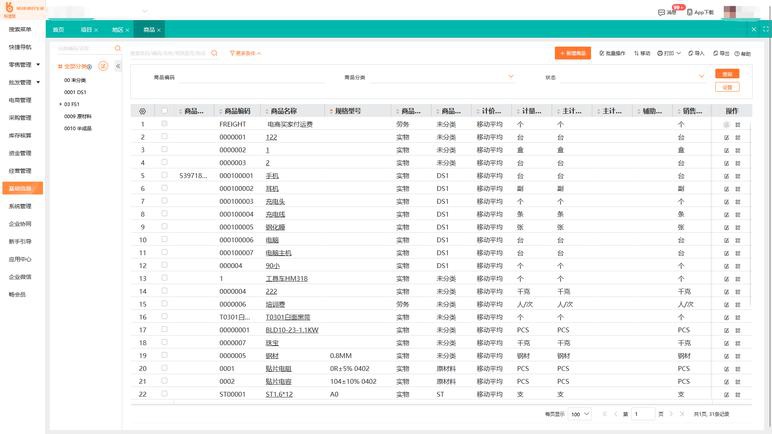
Task: Check the row 15 培训费 checkbox
Action: pos(164,303)
